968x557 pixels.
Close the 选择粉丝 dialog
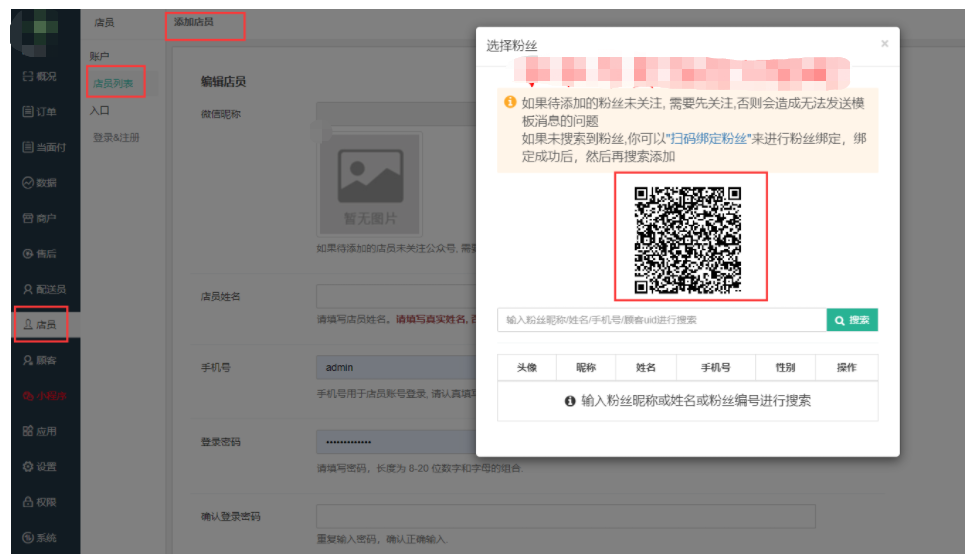[x=885, y=44]
